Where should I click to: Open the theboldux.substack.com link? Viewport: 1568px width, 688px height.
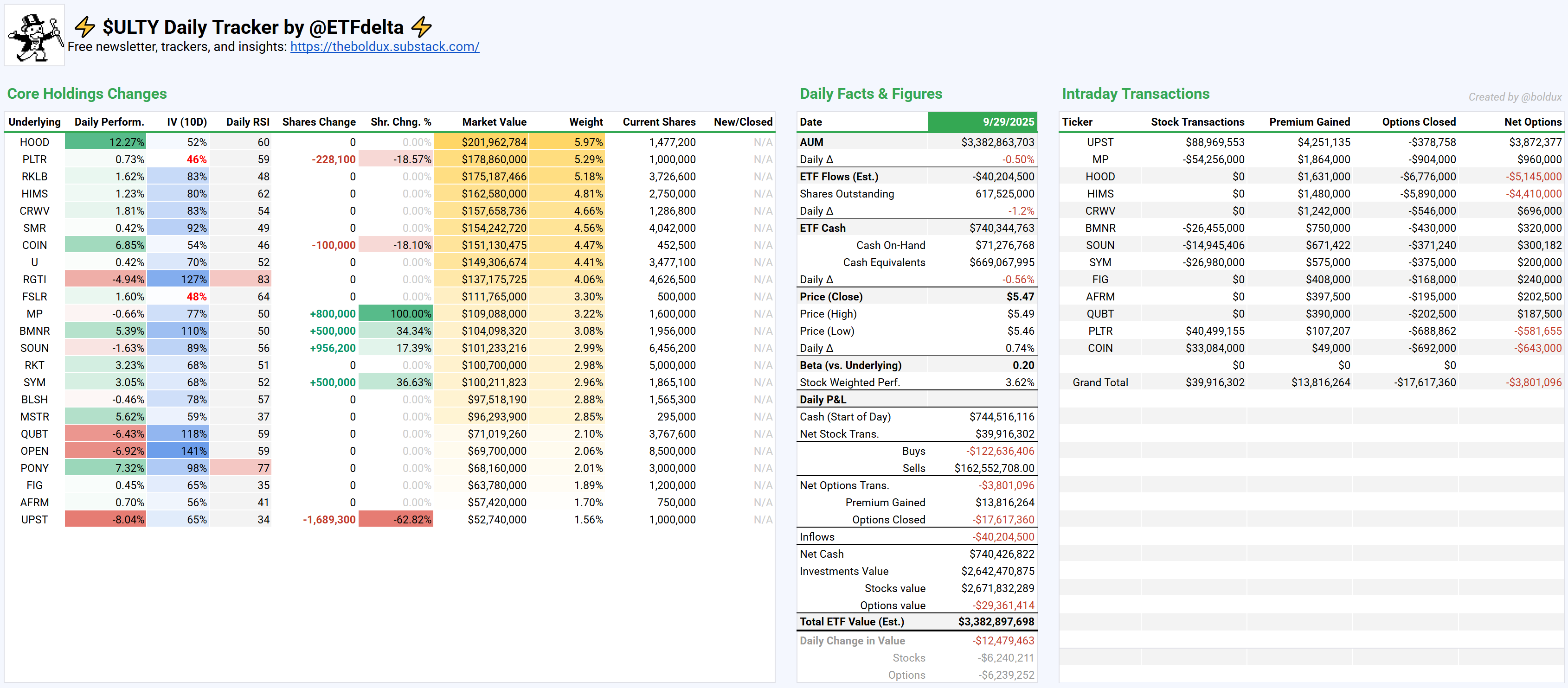[x=384, y=47]
